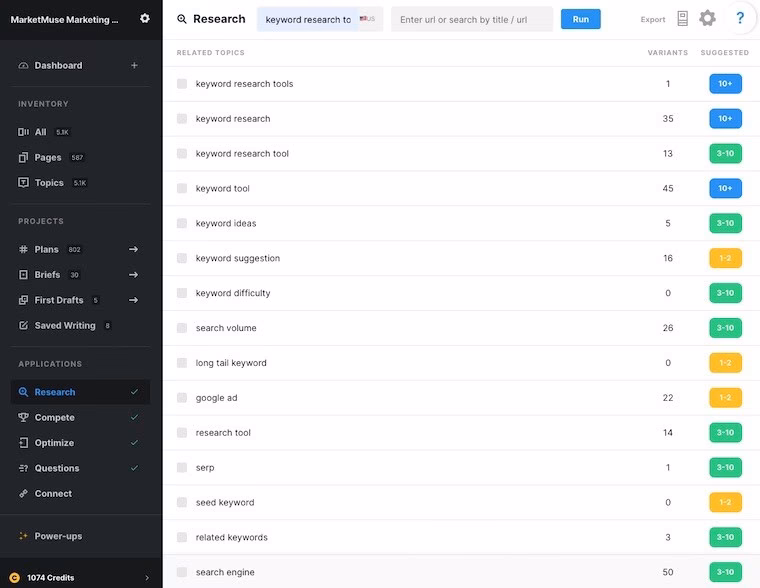Select the keyword difficulty checkbox
Viewport: 760px width, 588px height.
click(x=182, y=293)
